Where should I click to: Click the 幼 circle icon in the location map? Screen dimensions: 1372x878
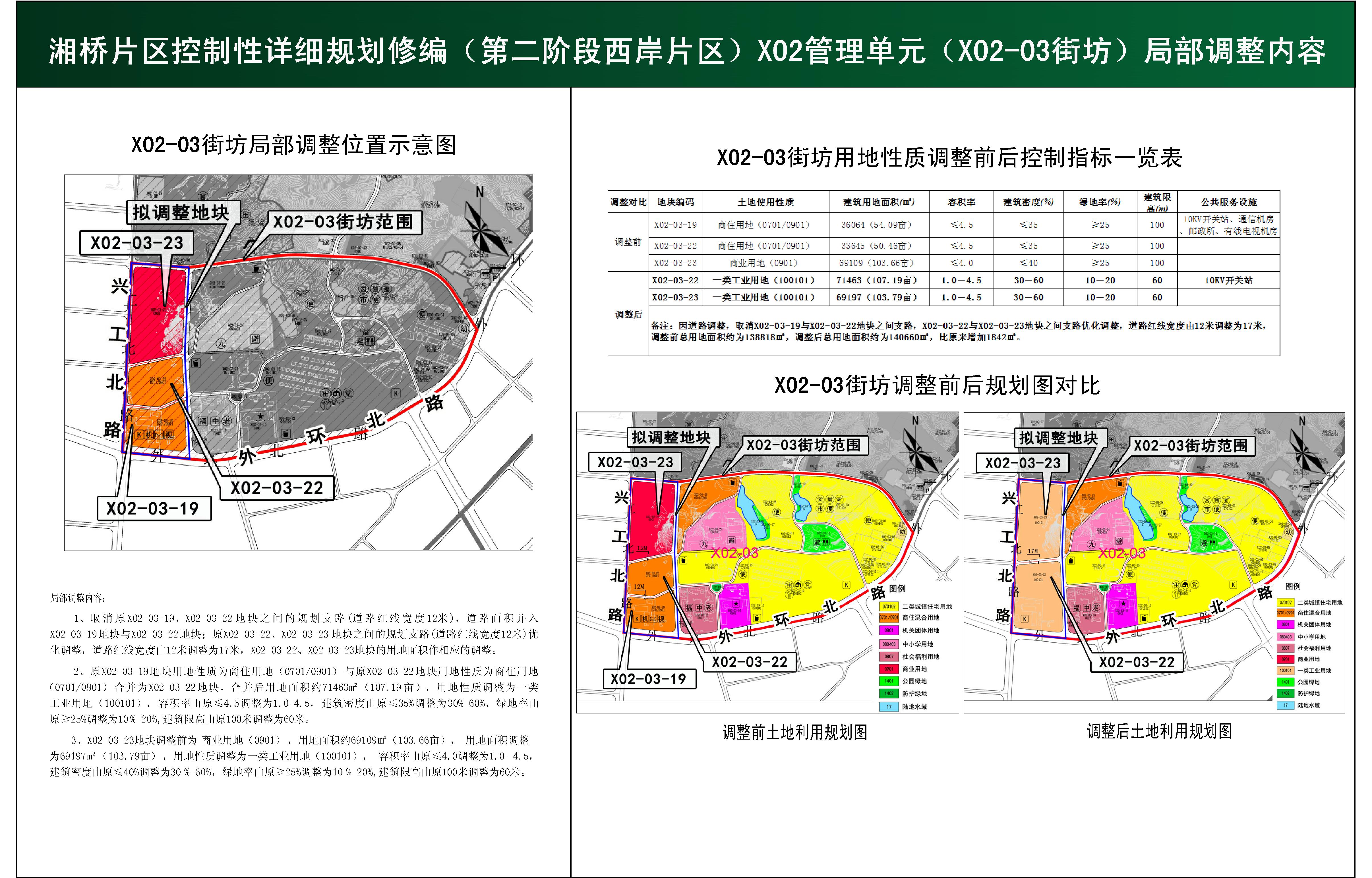point(463,328)
